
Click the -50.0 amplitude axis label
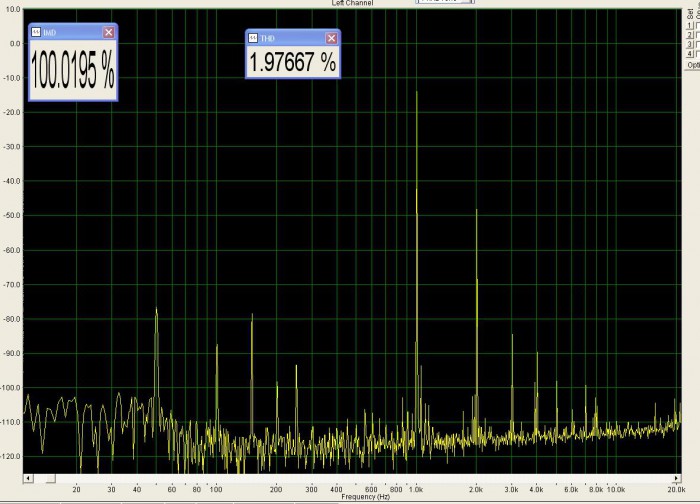(x=12, y=215)
